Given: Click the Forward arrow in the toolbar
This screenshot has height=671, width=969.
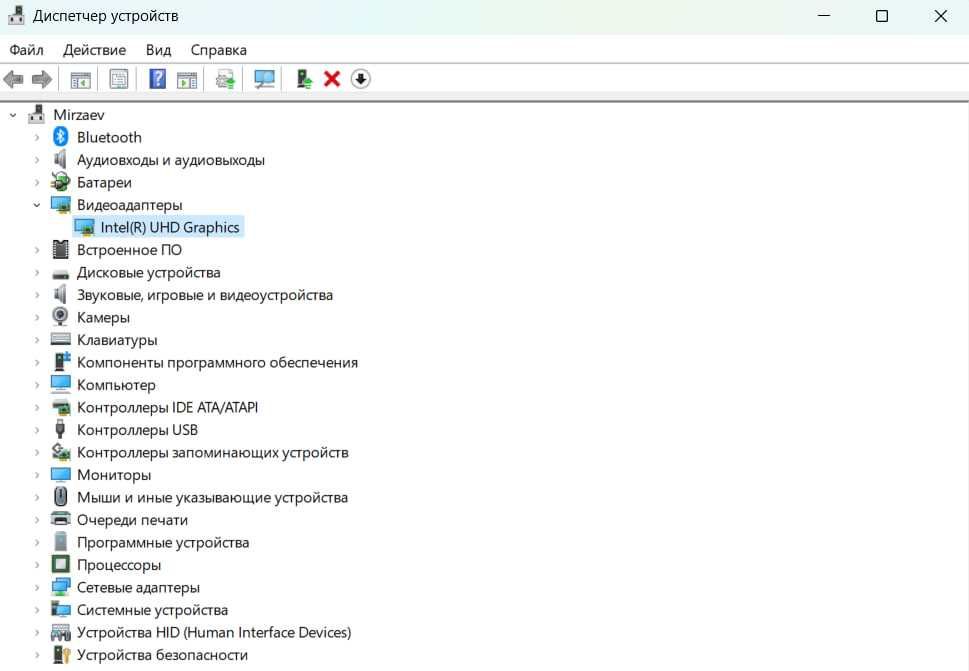Looking at the screenshot, I should 42,79.
